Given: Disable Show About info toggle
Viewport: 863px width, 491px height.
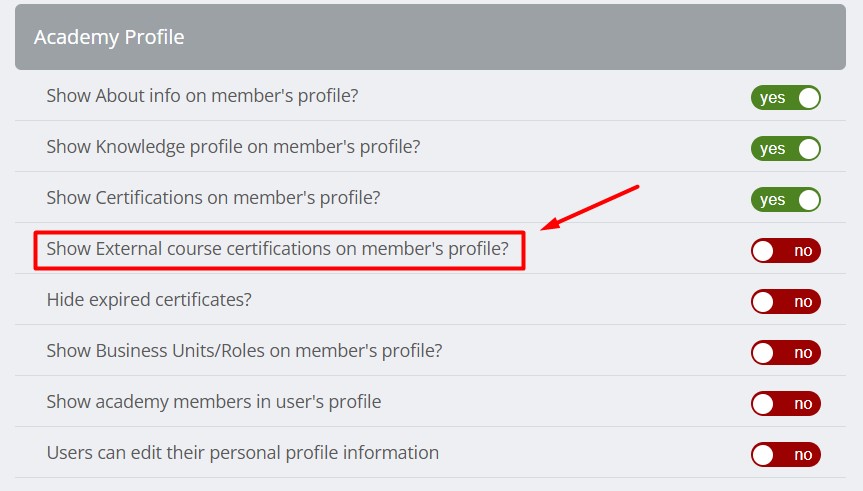Looking at the screenshot, I should point(786,98).
